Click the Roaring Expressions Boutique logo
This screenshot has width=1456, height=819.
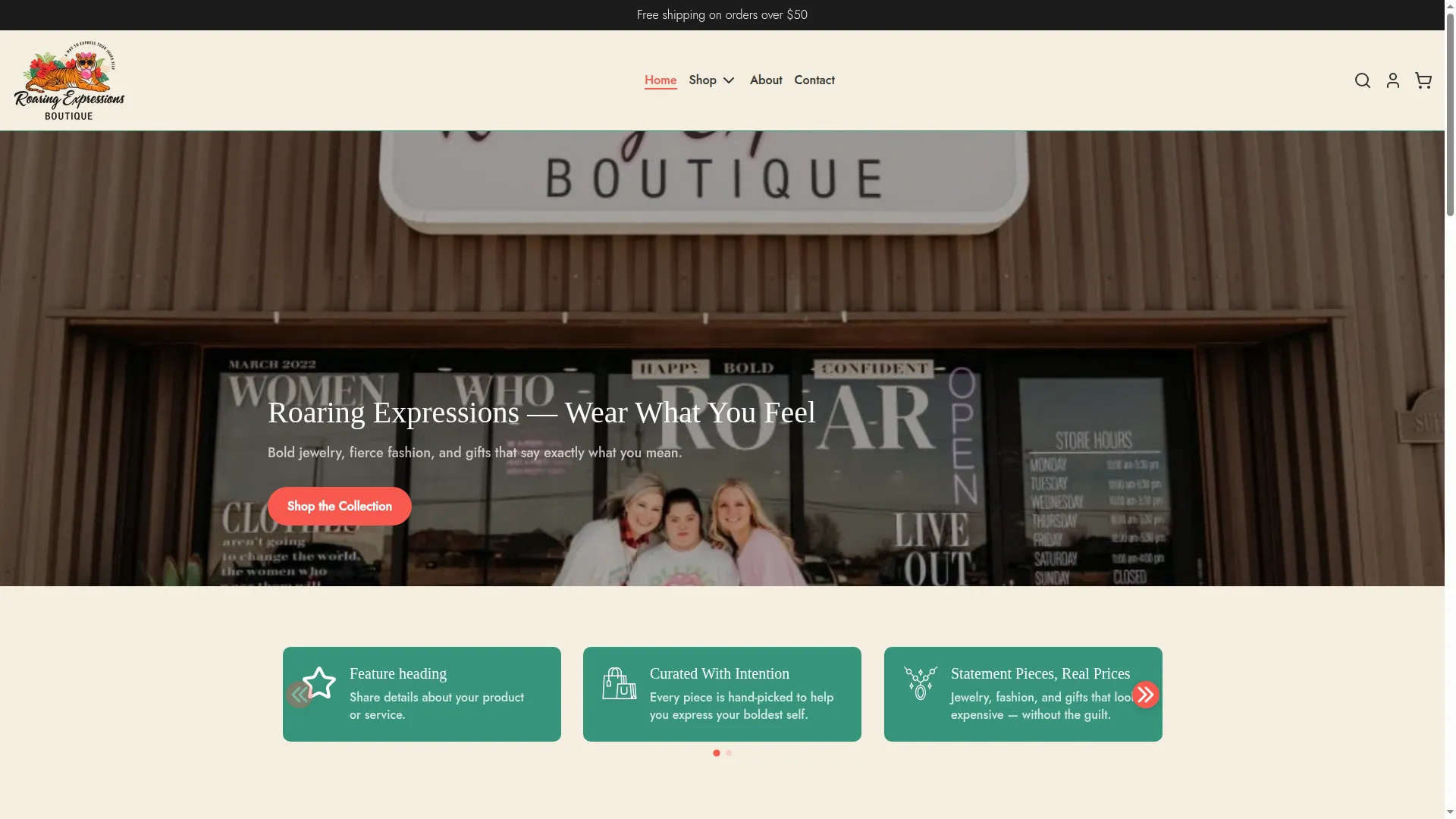click(x=70, y=80)
